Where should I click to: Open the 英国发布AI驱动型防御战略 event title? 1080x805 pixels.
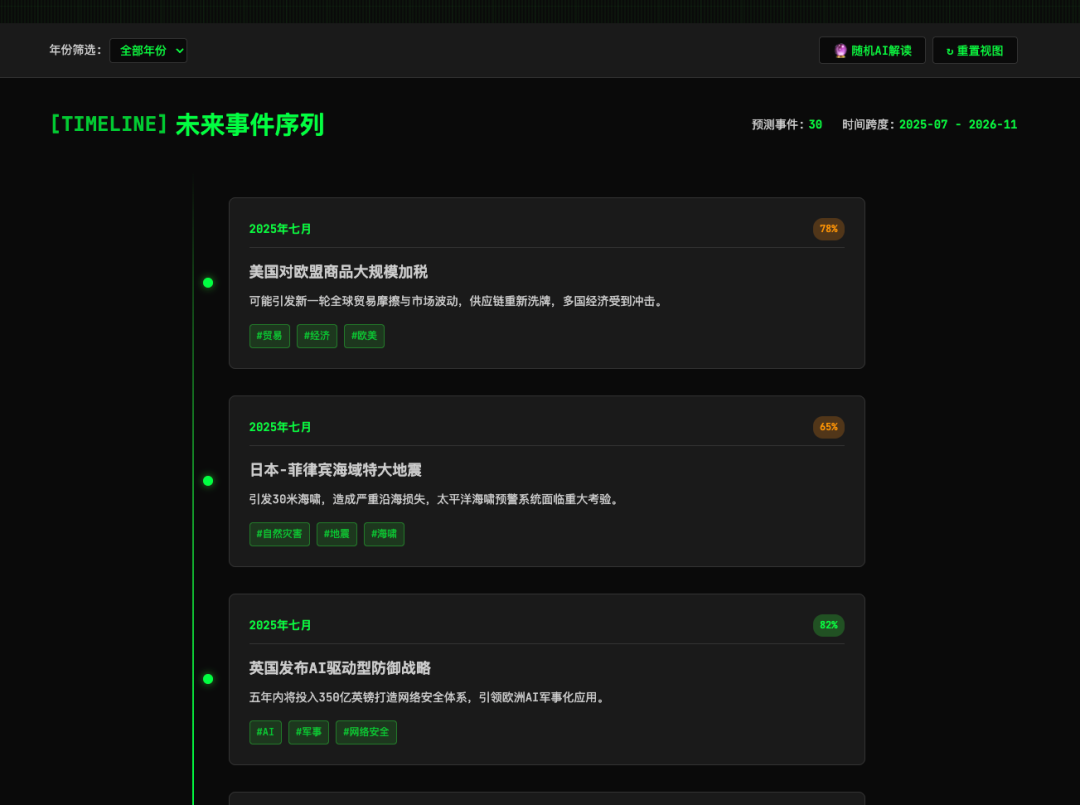340,668
